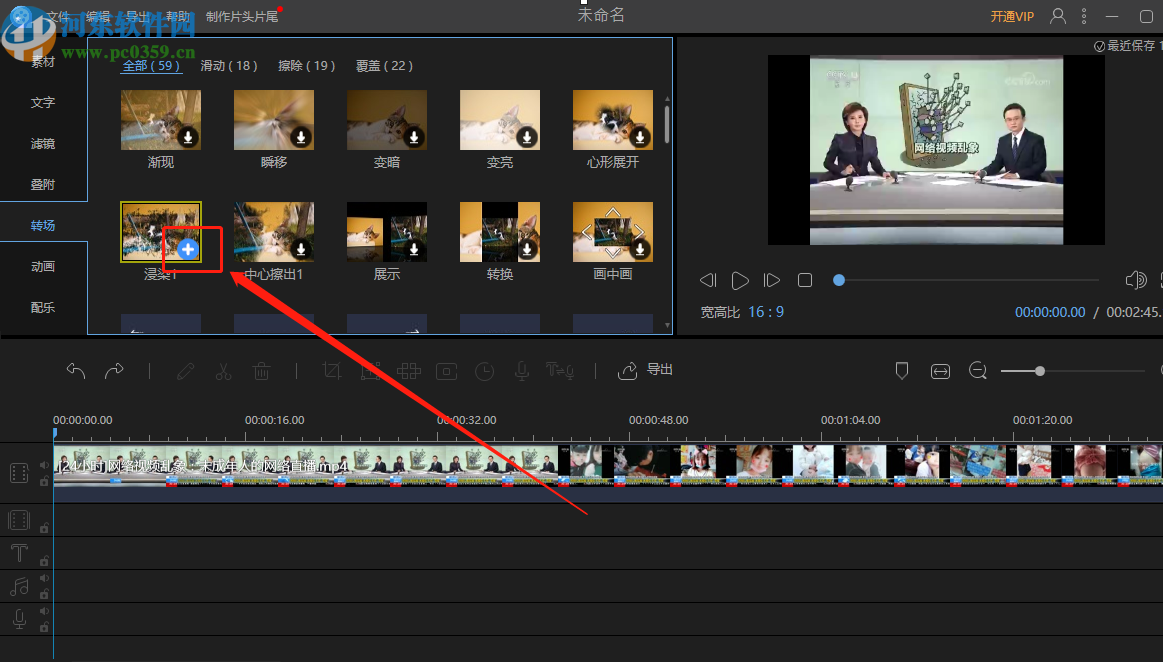Download the 心形展开 transition

(639, 137)
